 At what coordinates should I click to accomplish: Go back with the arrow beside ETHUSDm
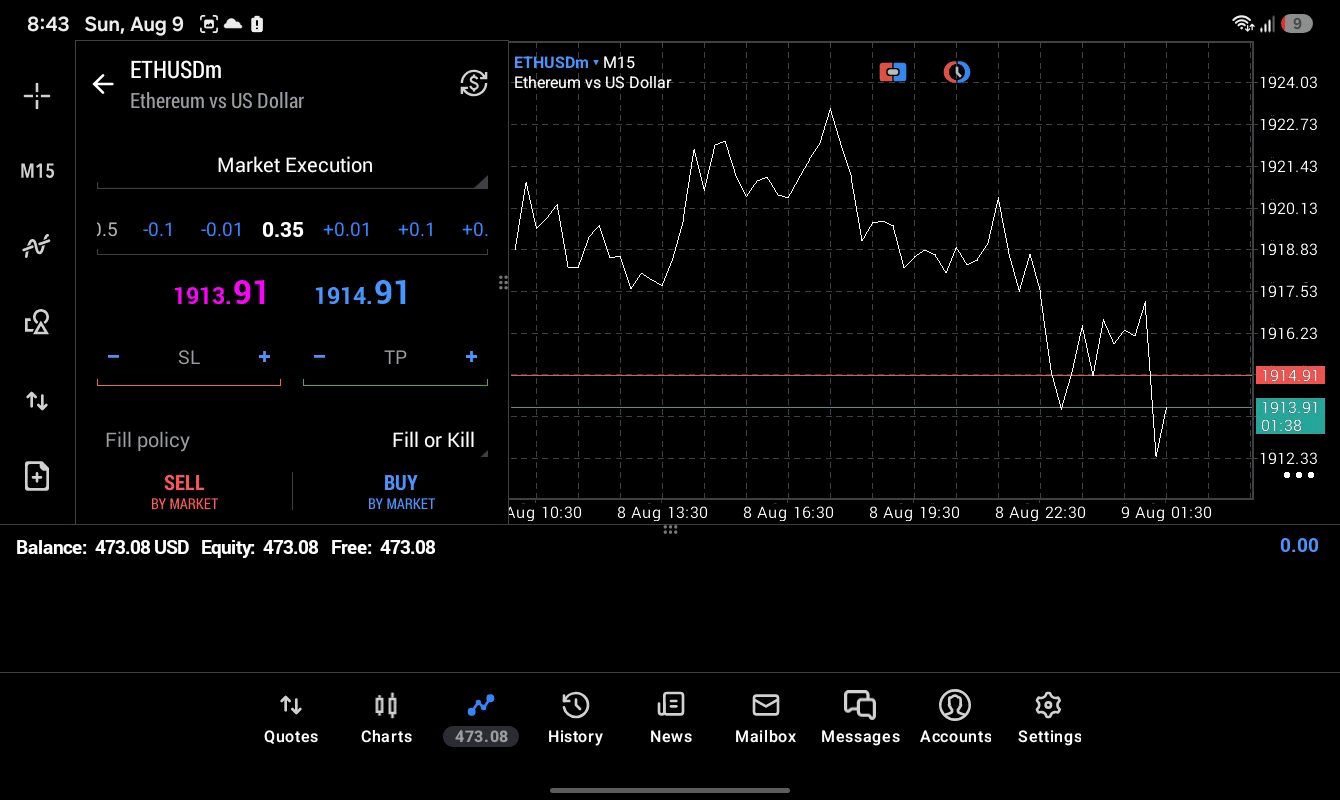tap(103, 84)
